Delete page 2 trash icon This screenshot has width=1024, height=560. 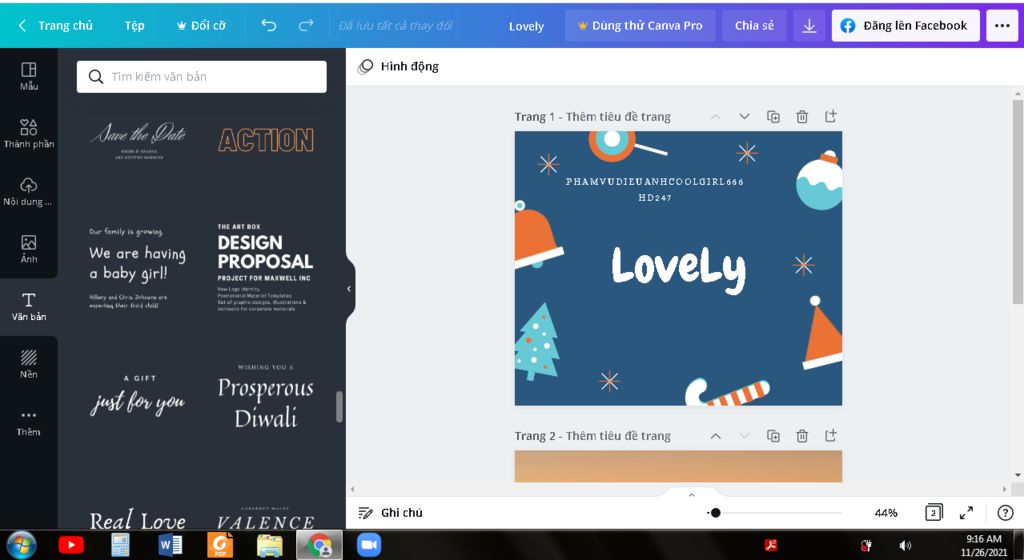point(802,435)
